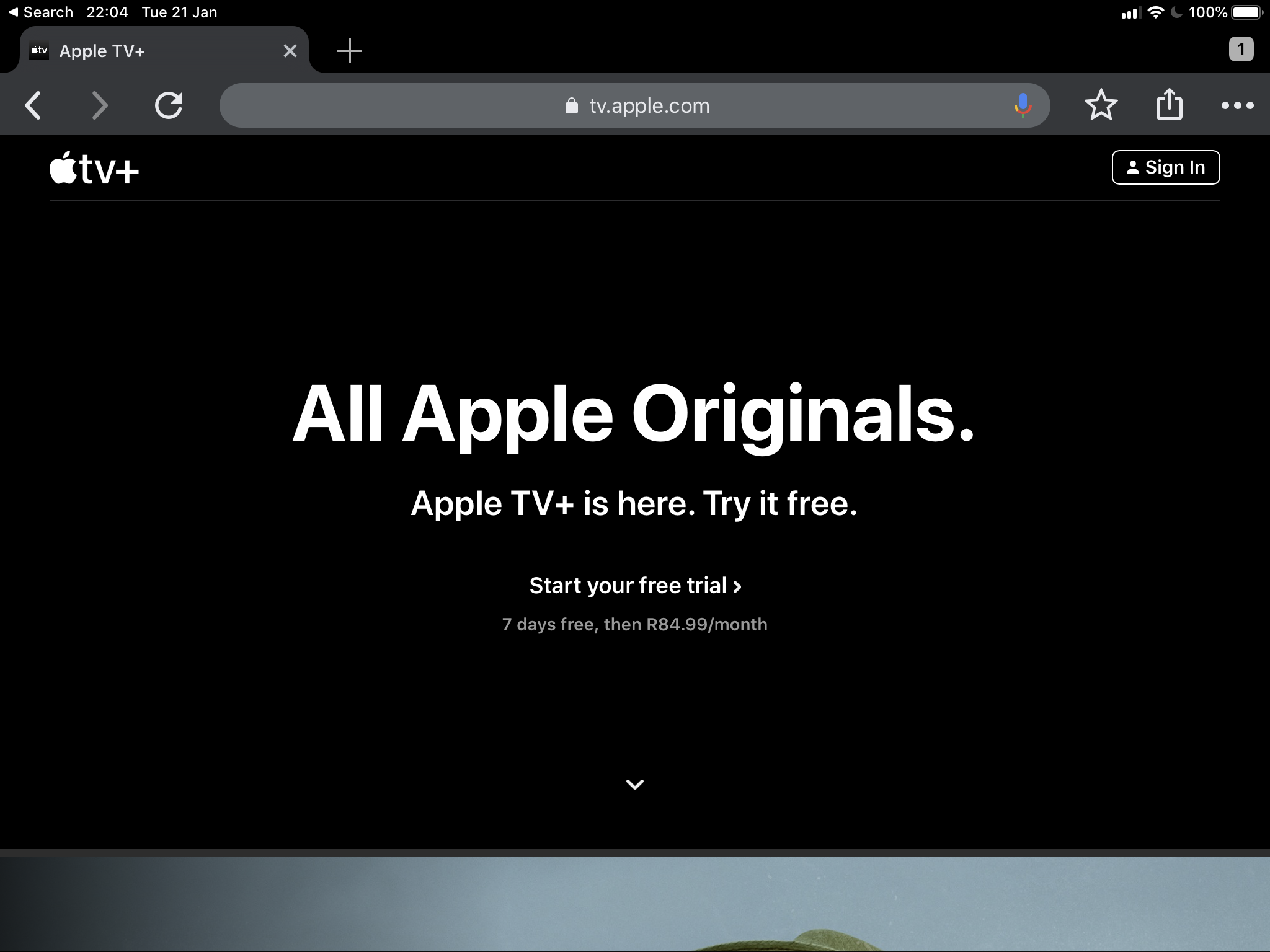1270x952 pixels.
Task: Start your free trial link
Action: [x=636, y=585]
